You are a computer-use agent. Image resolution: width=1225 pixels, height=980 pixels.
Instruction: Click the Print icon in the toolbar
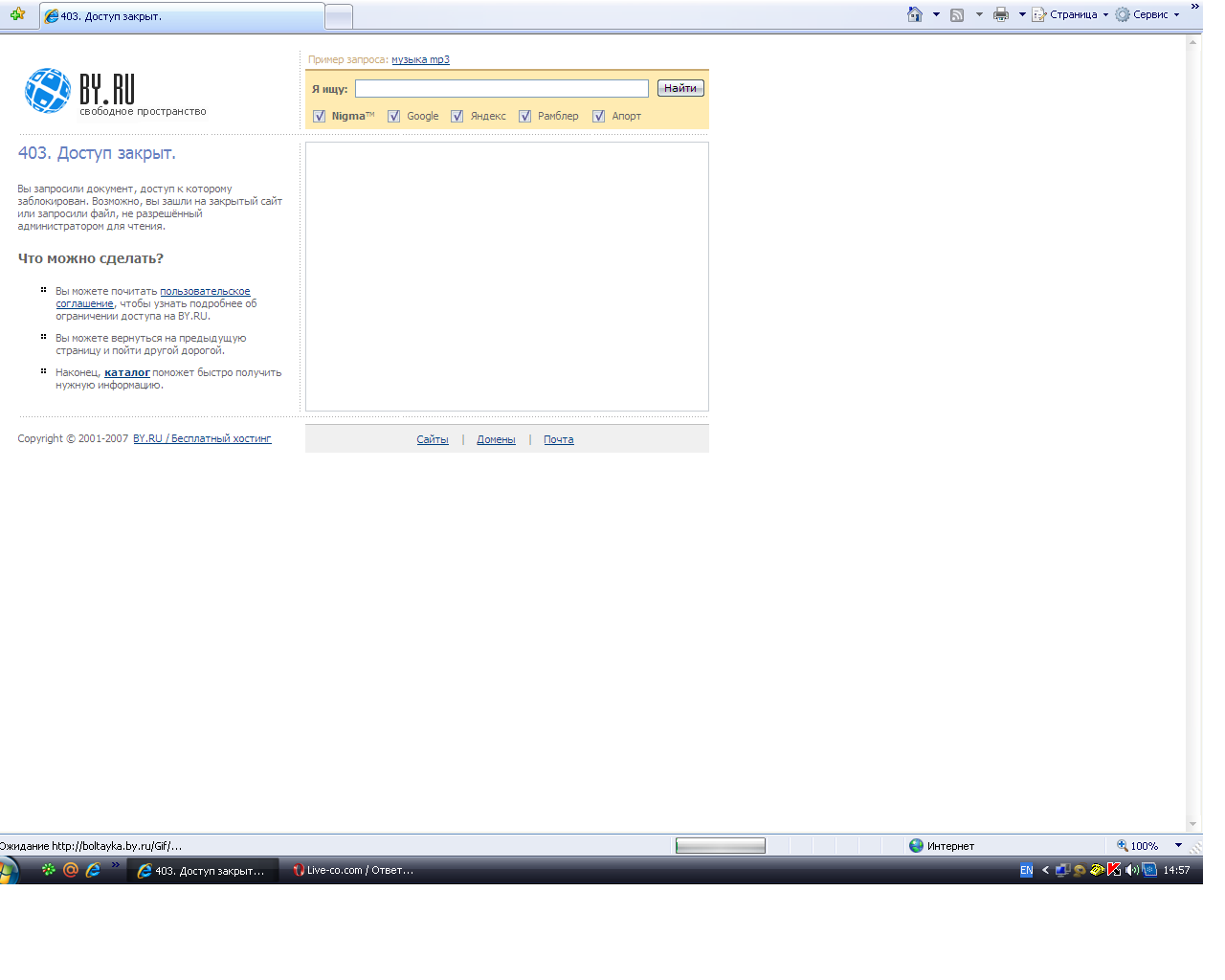click(x=1001, y=14)
